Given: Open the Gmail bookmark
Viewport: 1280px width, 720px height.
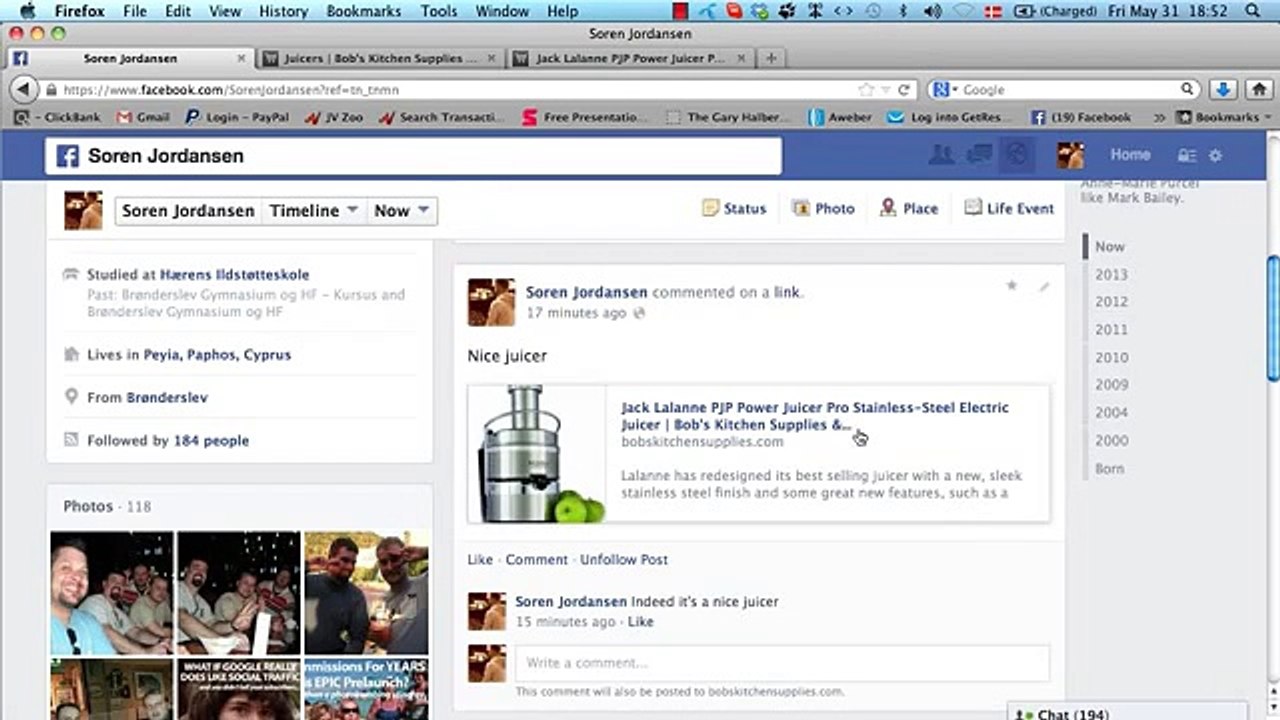Looking at the screenshot, I should coord(143,117).
